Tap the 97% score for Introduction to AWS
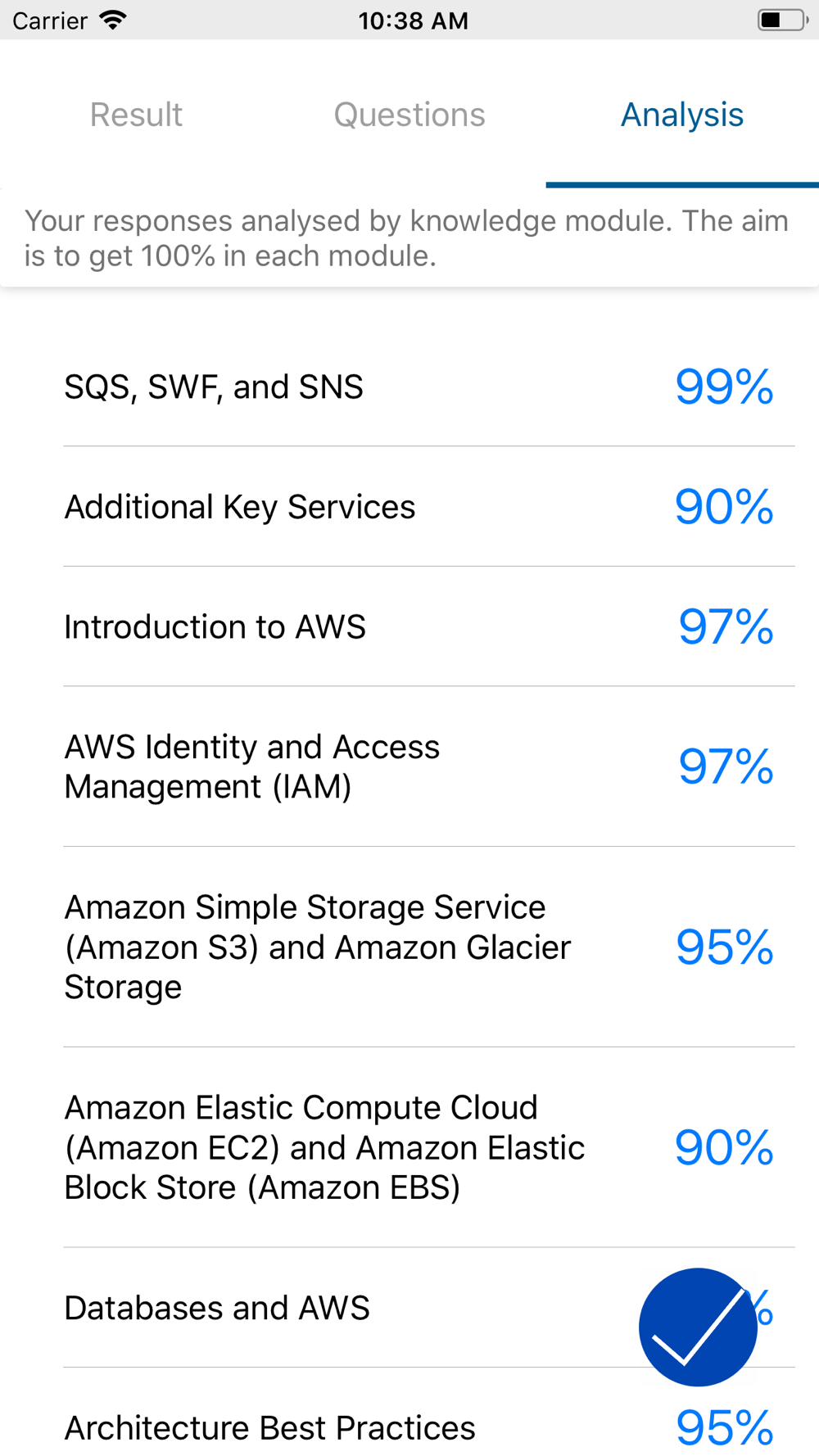The width and height of the screenshot is (819, 1456). 726,626
